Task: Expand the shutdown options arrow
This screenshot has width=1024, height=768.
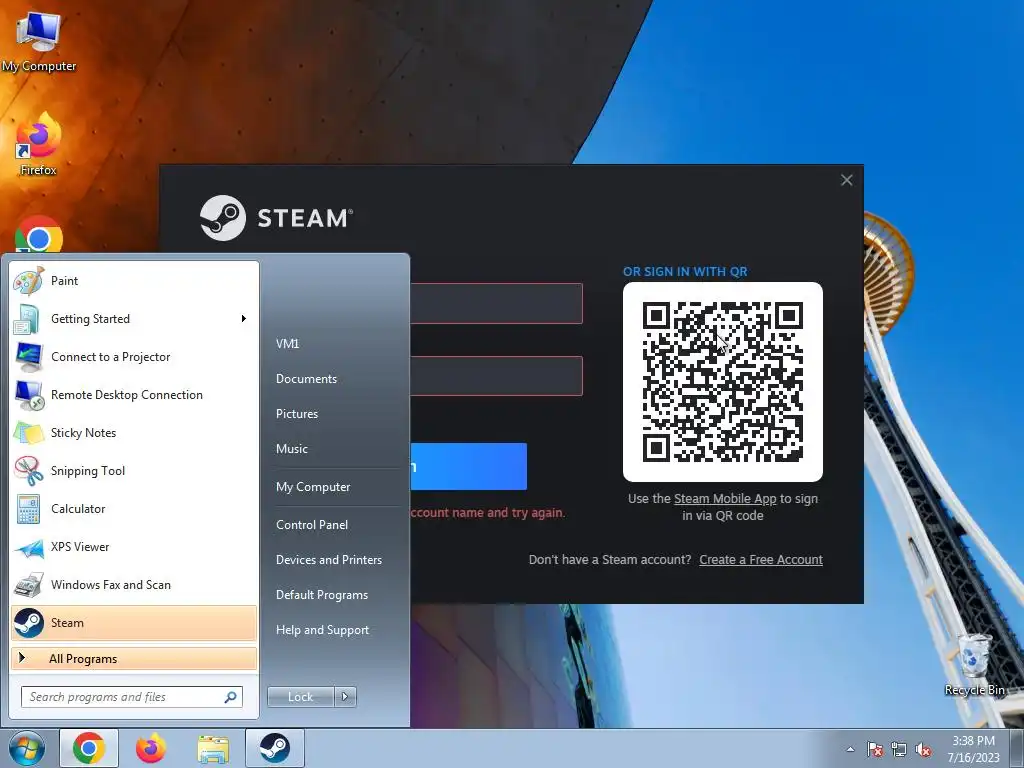Action: pyautogui.click(x=345, y=697)
